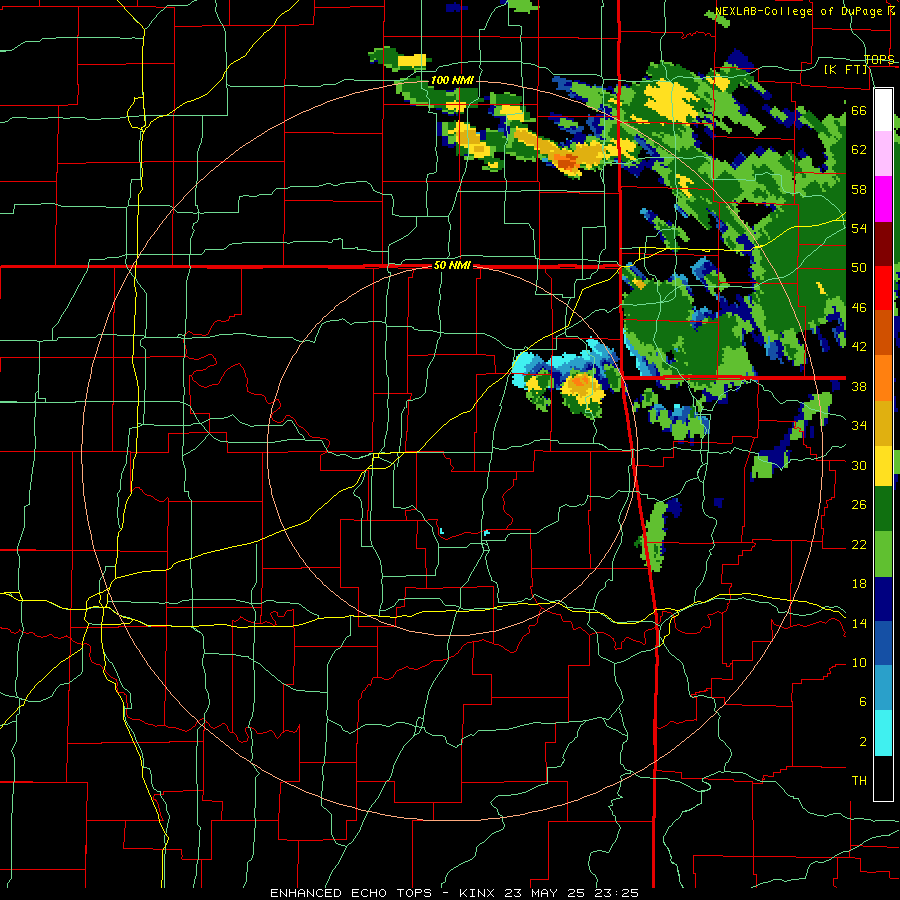Click the 'TOPS' legend title

(879, 59)
